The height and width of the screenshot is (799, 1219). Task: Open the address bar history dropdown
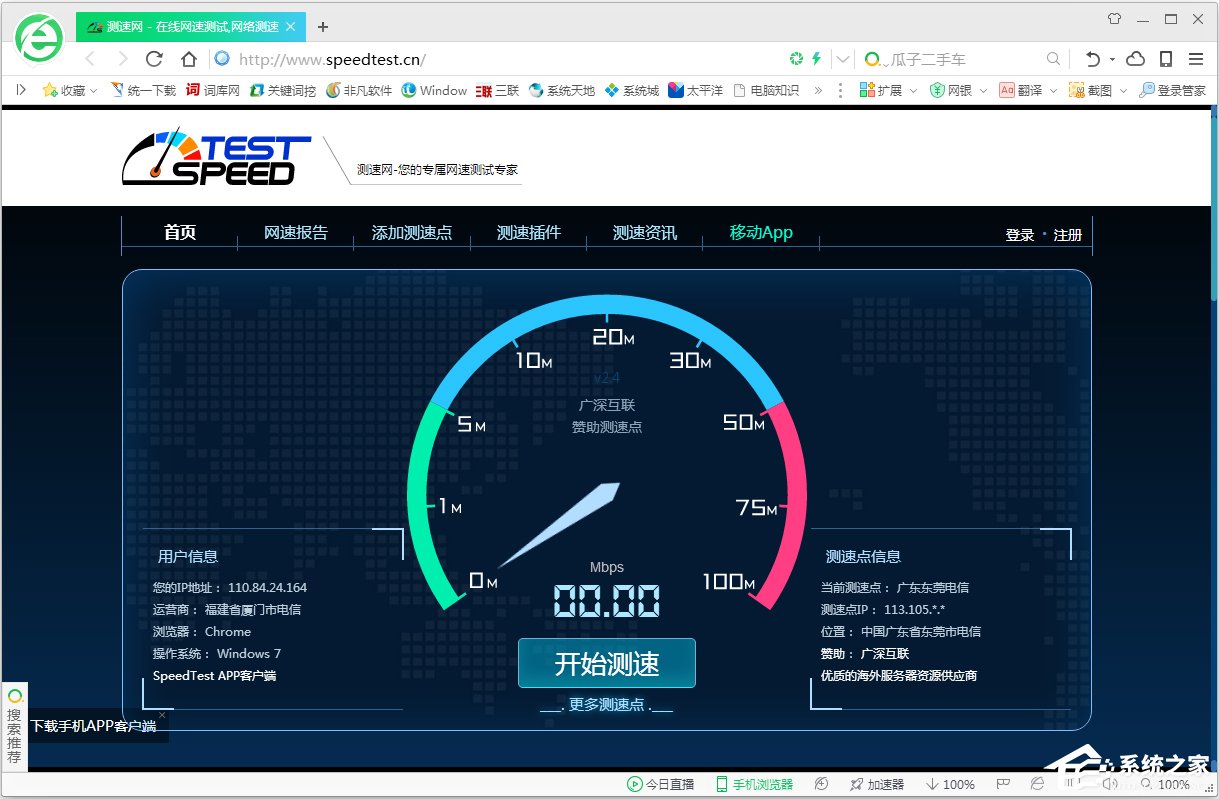(842, 59)
